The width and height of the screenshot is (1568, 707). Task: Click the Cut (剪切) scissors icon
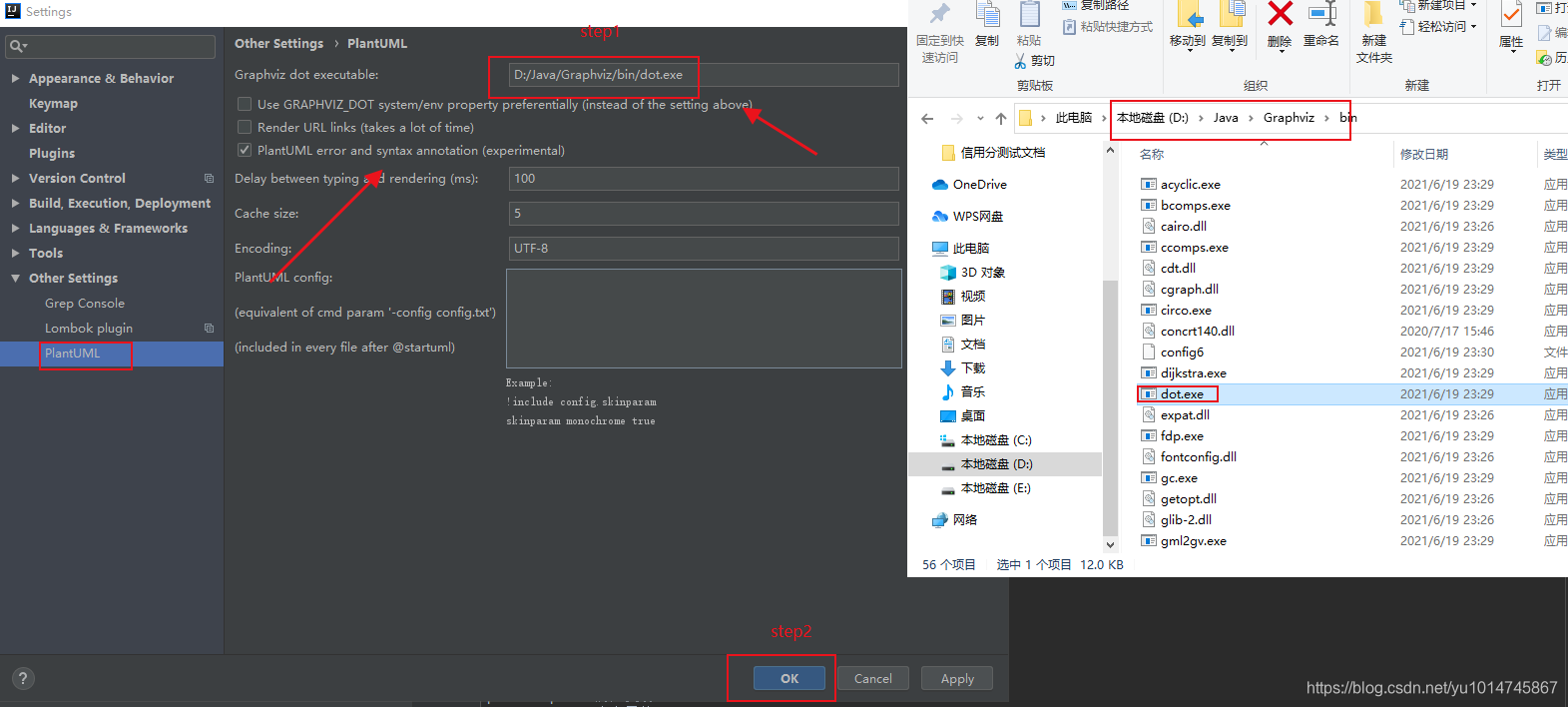[x=1021, y=62]
